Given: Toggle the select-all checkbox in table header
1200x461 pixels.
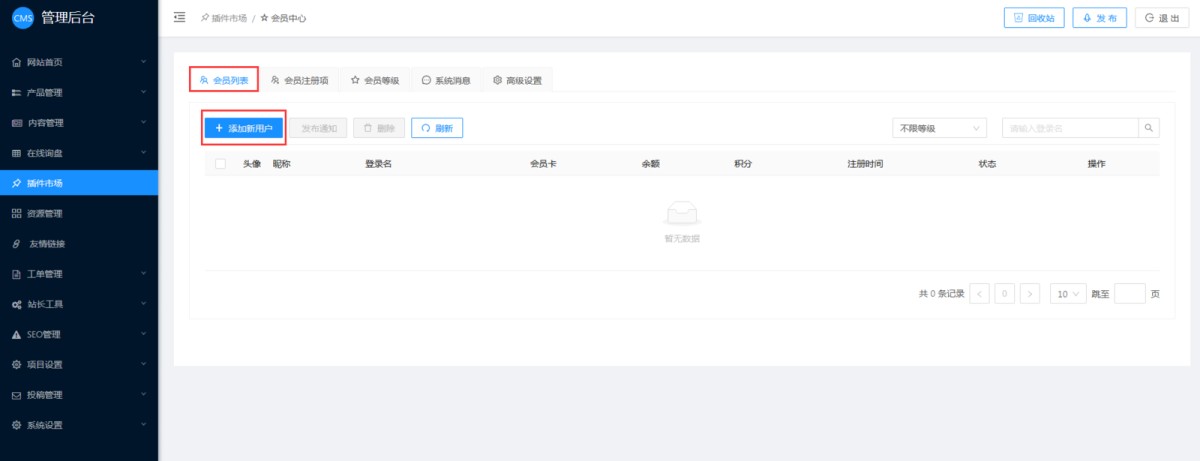Looking at the screenshot, I should pos(220,164).
